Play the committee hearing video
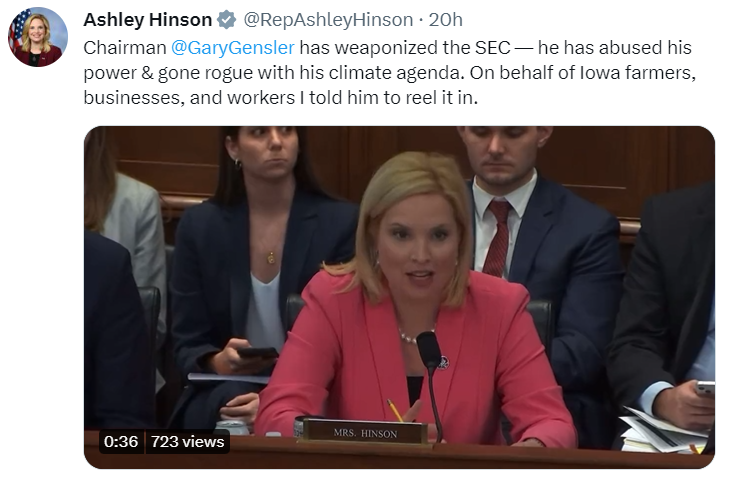Image resolution: width=729 pixels, height=479 pixels. pos(399,297)
